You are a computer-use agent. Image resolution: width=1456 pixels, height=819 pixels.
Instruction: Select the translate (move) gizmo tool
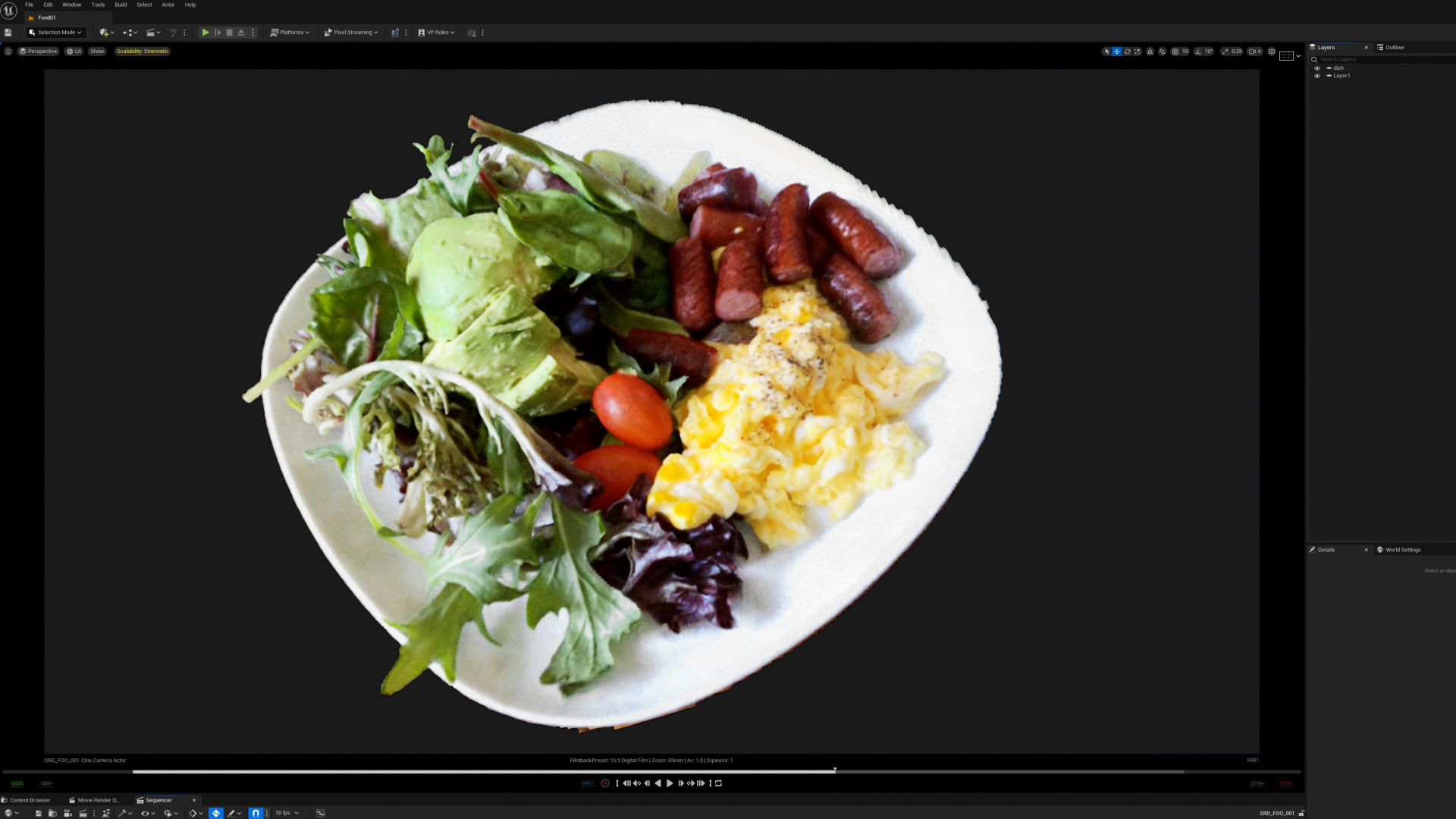pyautogui.click(x=1117, y=52)
